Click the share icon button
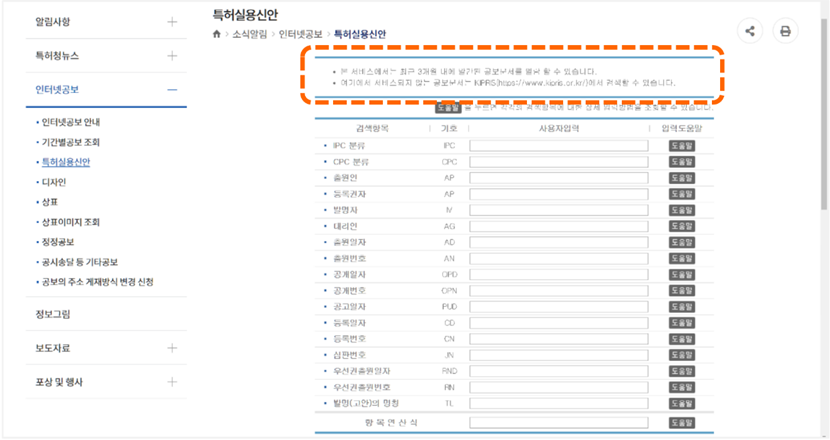This screenshot has width=830, height=440. click(x=750, y=31)
